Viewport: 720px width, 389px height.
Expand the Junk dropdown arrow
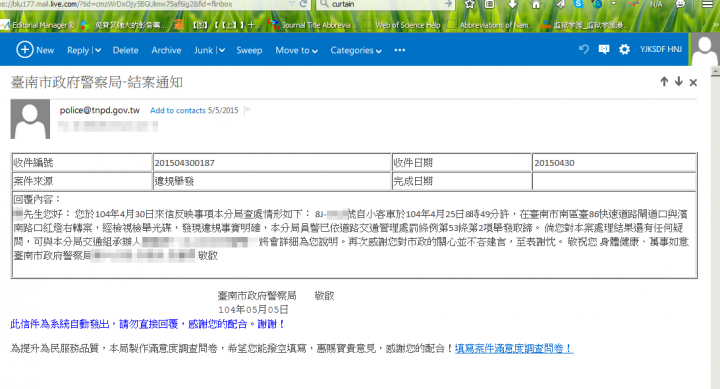(222, 50)
